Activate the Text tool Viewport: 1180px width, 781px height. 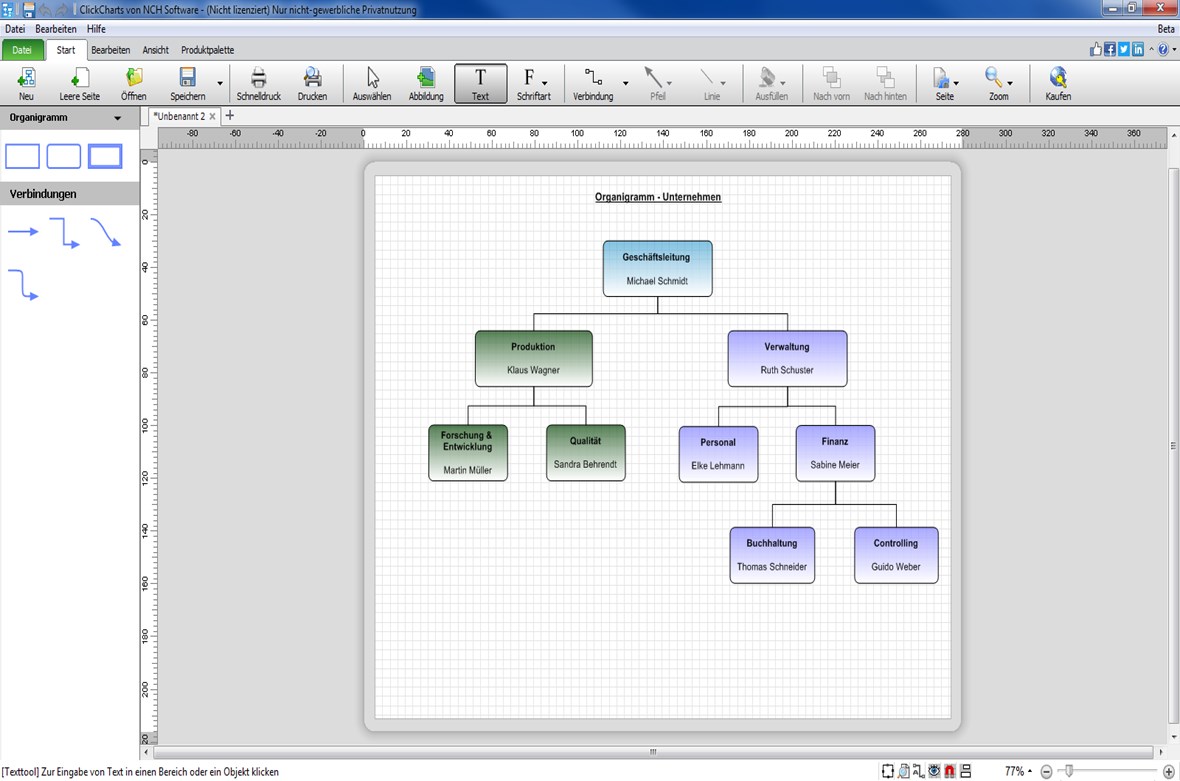[x=480, y=84]
